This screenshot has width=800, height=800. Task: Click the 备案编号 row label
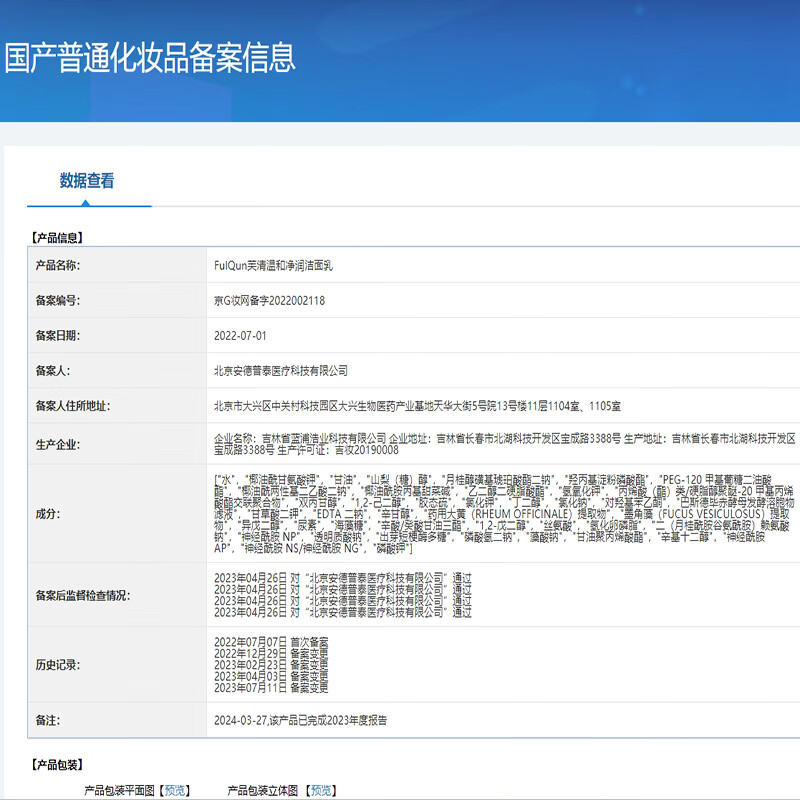tap(60, 302)
